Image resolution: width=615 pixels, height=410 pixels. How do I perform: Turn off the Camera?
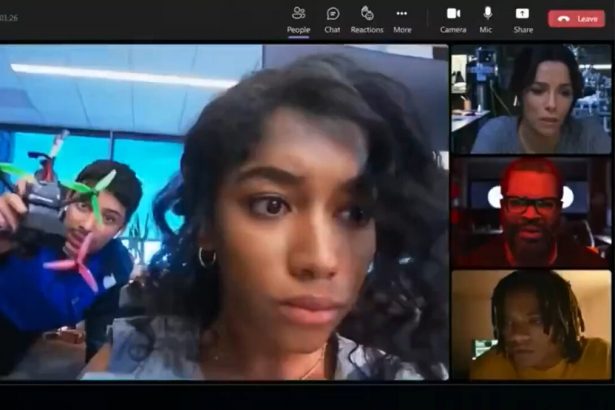[453, 13]
